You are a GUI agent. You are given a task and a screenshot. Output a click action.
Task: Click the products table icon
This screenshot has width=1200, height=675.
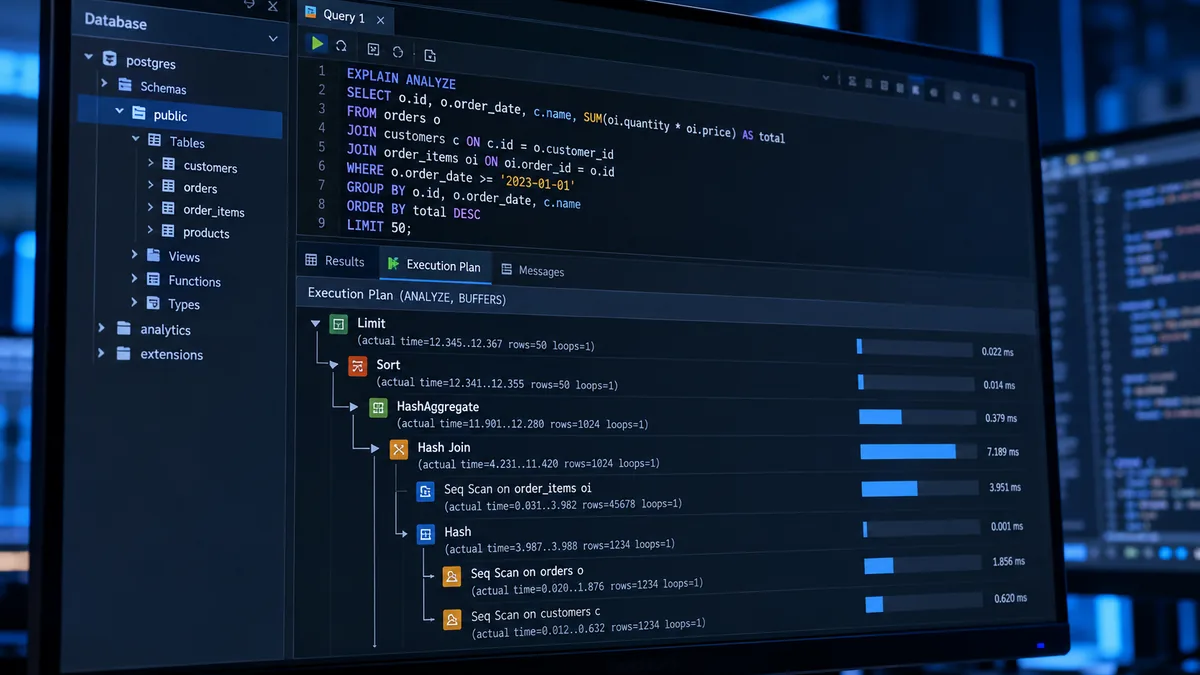click(x=168, y=231)
